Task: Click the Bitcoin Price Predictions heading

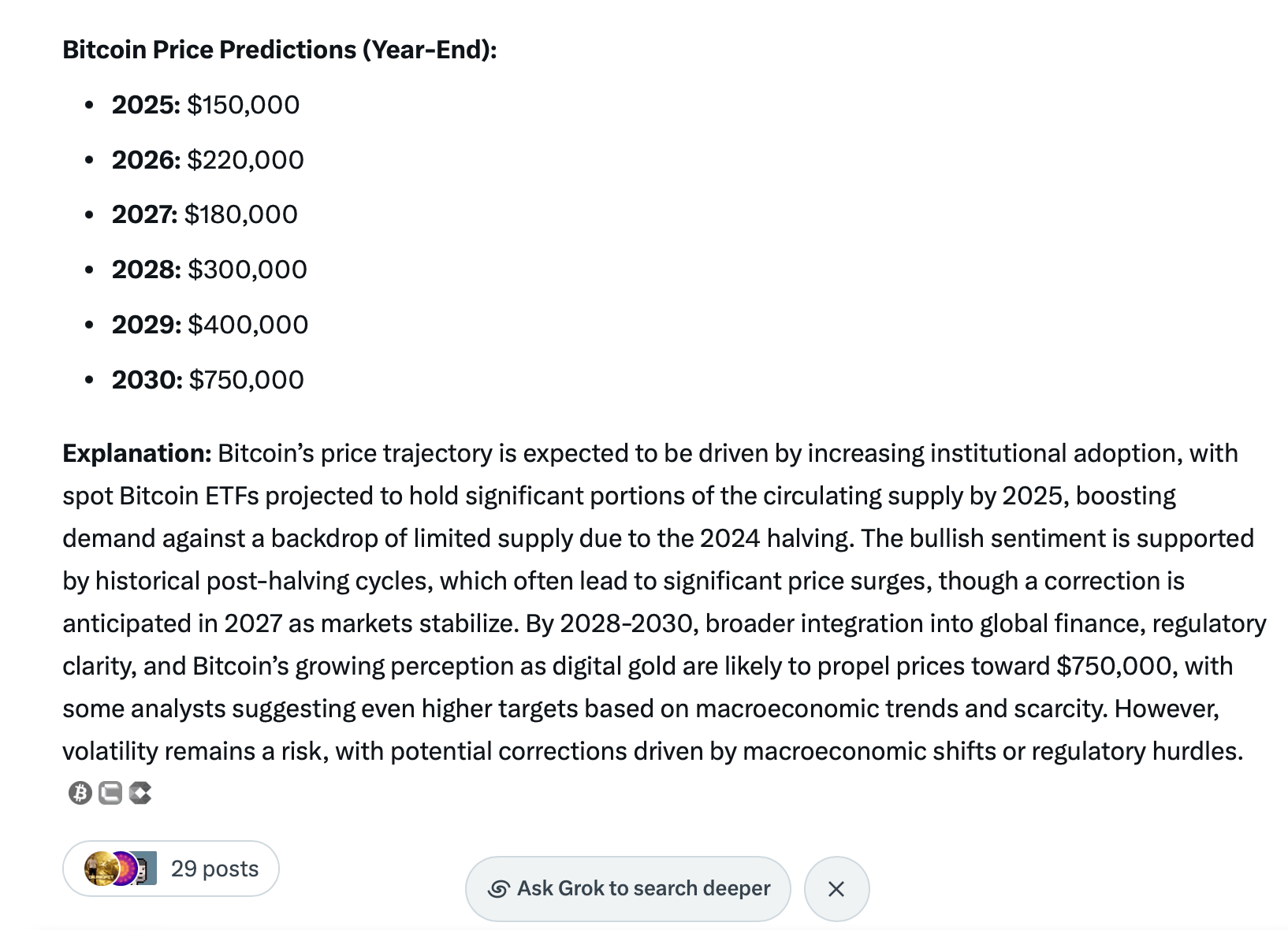Action: click(279, 50)
